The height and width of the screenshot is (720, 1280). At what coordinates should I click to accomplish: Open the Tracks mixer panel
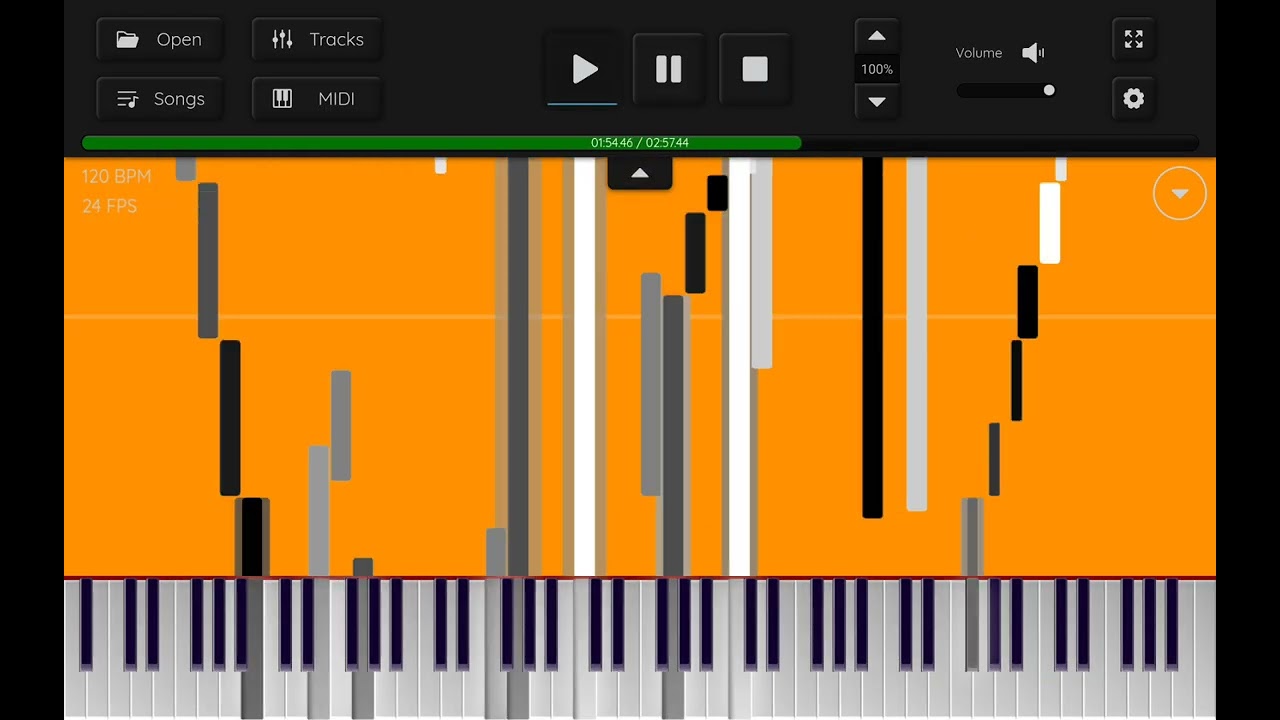pos(317,40)
